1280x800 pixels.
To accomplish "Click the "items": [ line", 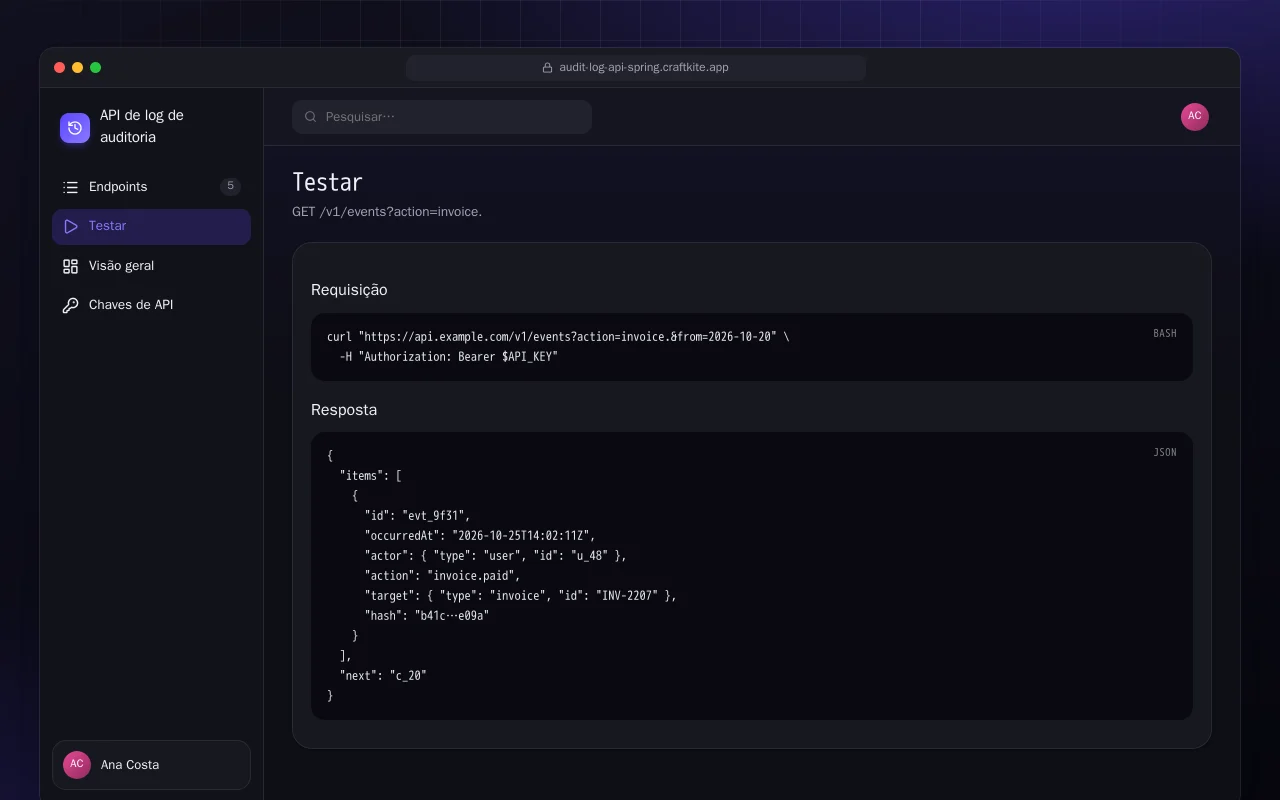I will (370, 476).
